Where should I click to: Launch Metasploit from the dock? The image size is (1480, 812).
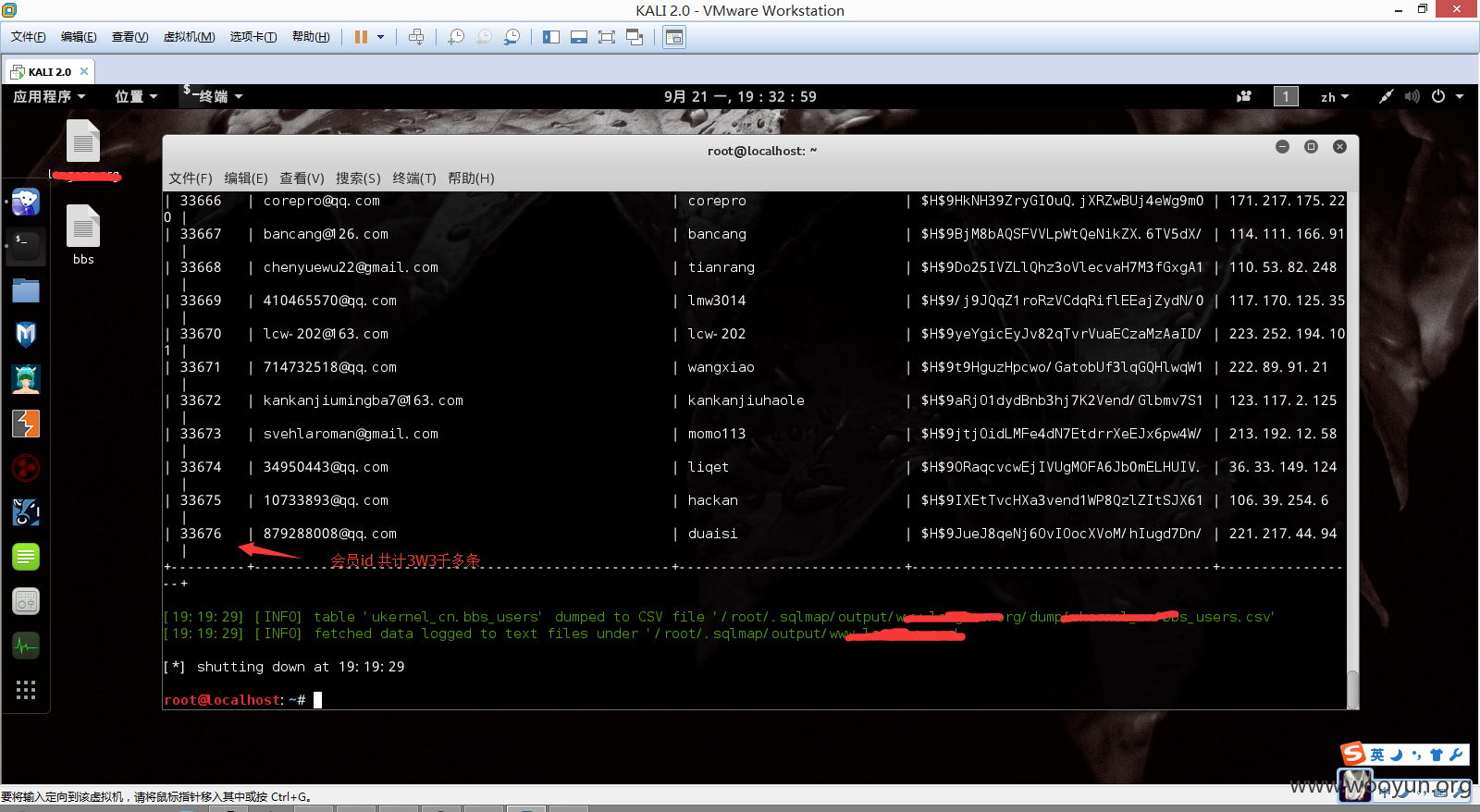(x=26, y=335)
